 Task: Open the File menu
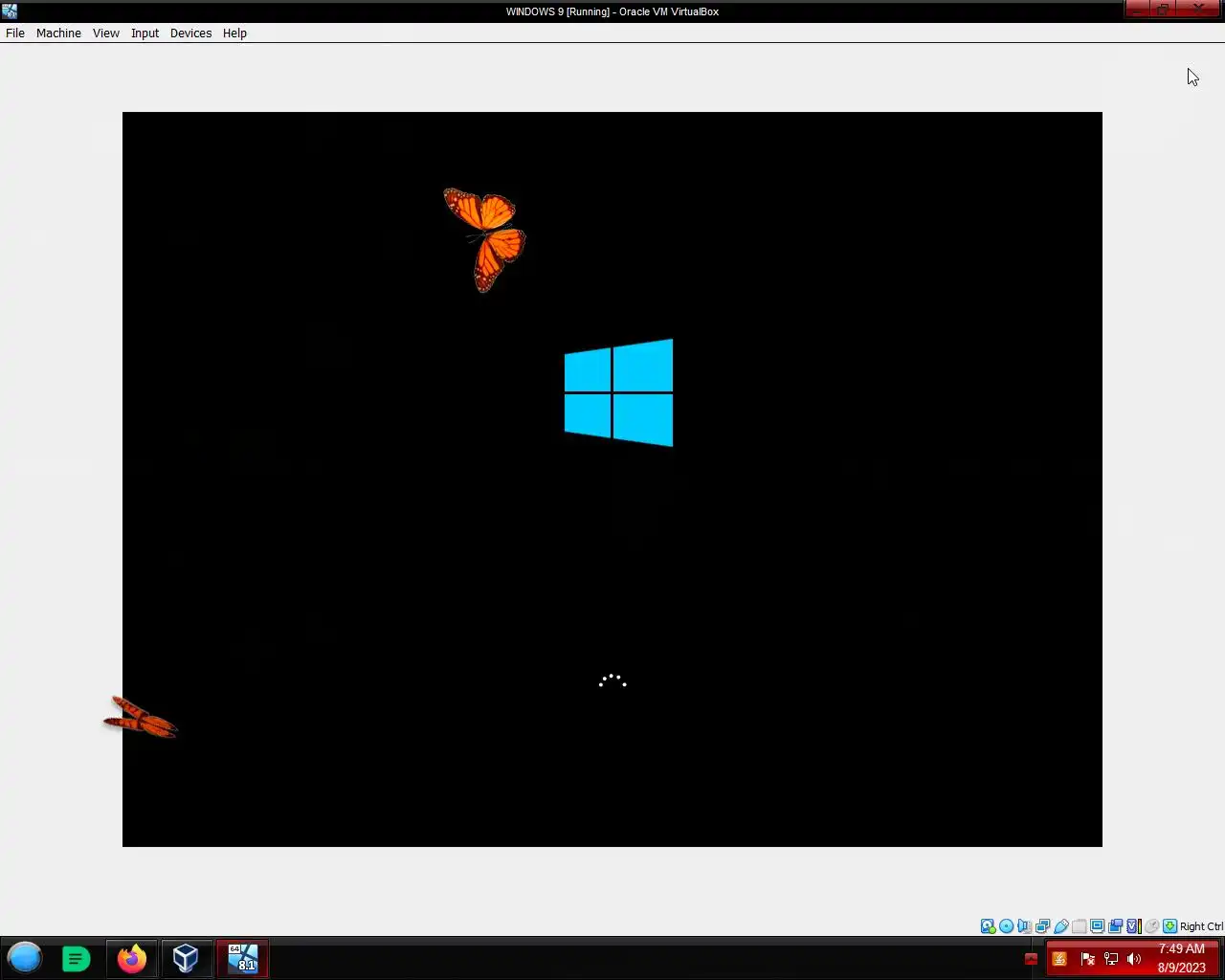pos(15,33)
